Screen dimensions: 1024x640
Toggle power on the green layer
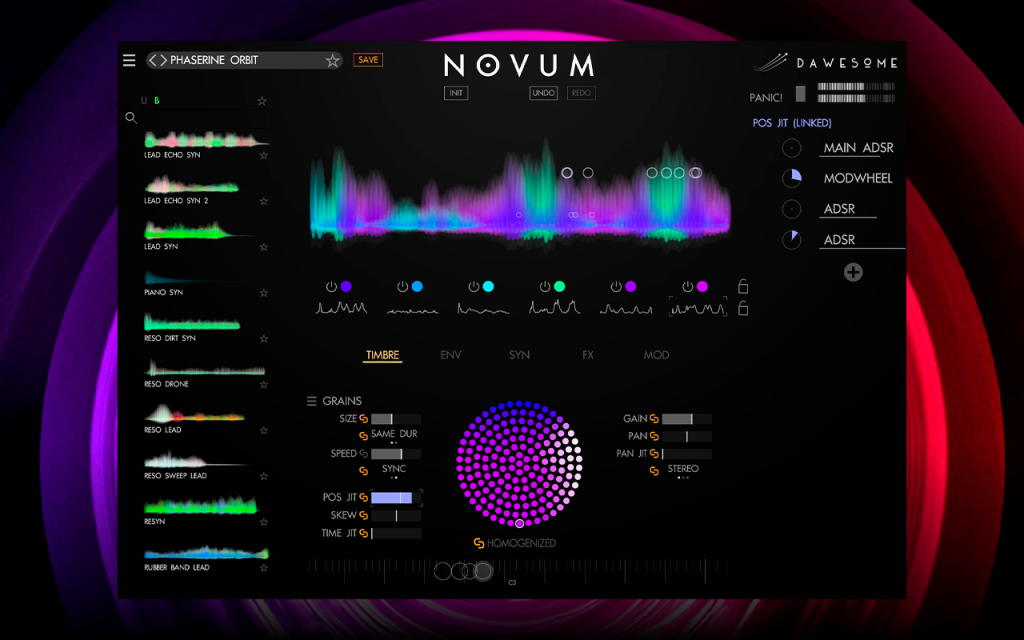point(545,287)
